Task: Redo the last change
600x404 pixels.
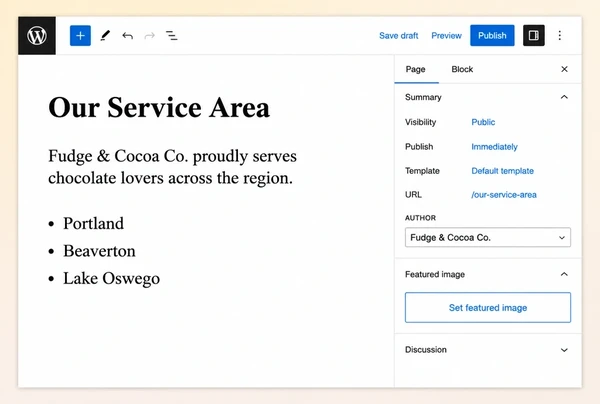Action: (150, 36)
